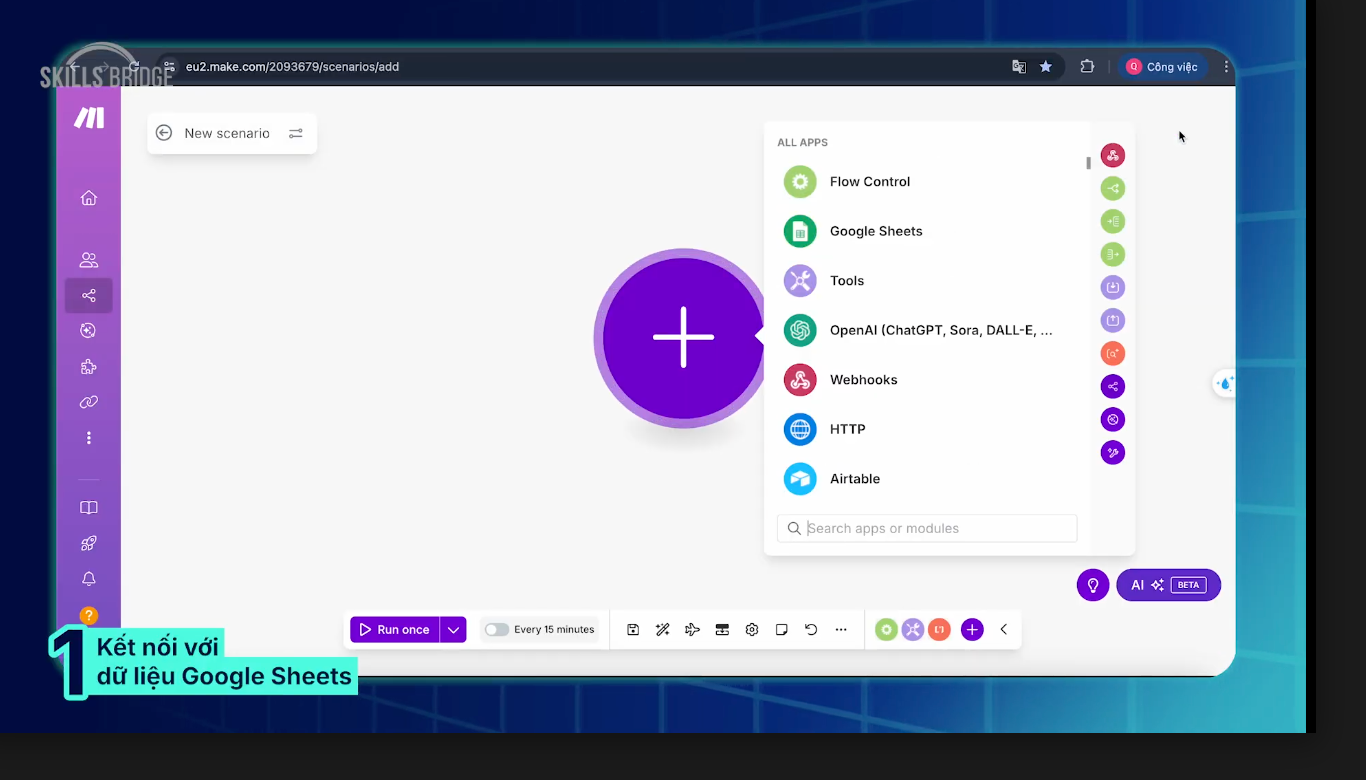
Task: Open the AI Beta assistant button
Action: pos(1168,585)
